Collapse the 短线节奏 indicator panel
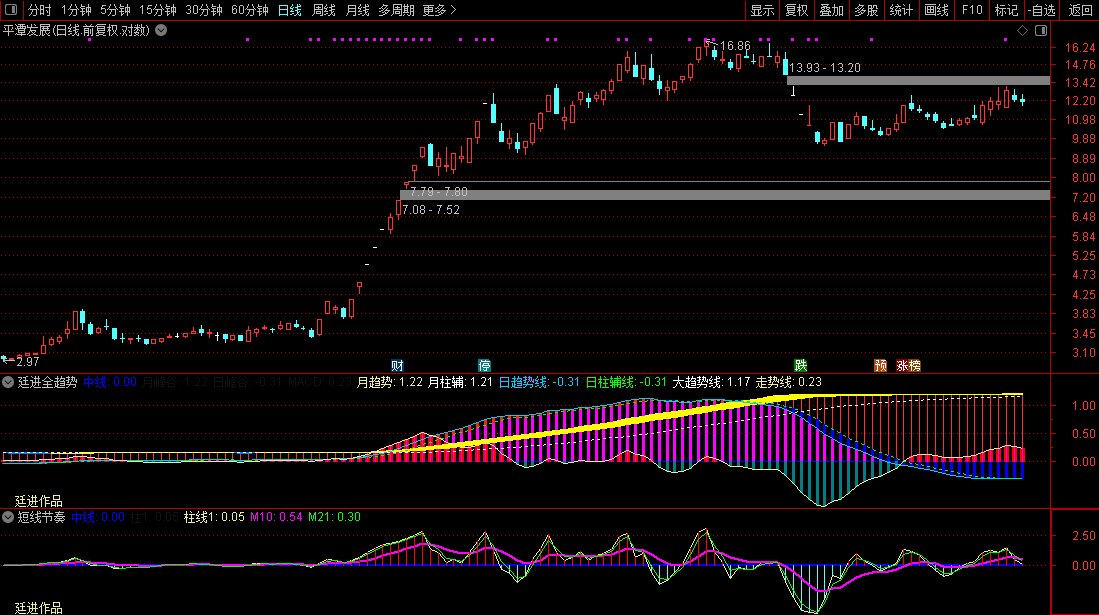The image size is (1099, 615). (9, 517)
